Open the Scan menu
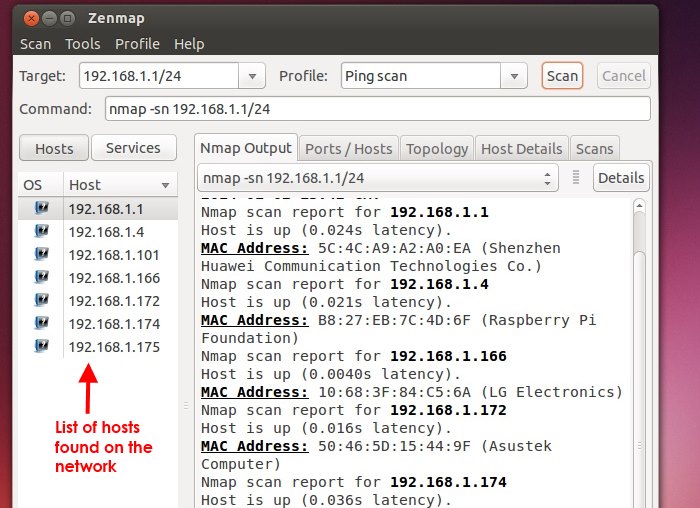 point(35,44)
